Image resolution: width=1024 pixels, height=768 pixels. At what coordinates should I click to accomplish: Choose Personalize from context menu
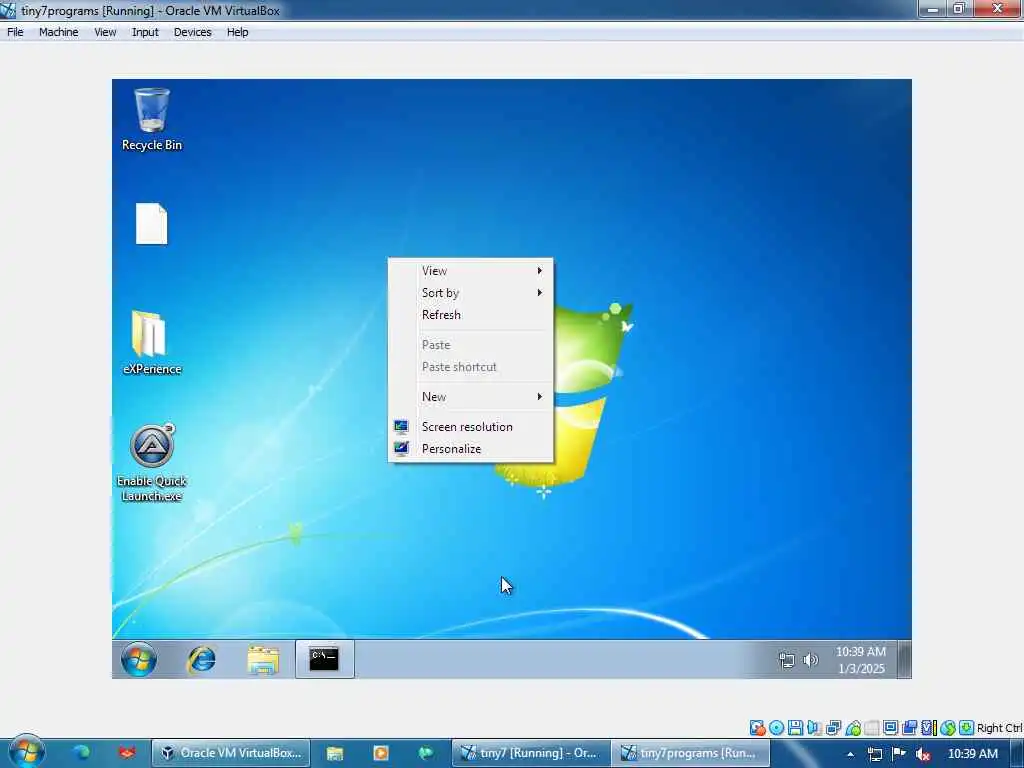pyautogui.click(x=470, y=449)
